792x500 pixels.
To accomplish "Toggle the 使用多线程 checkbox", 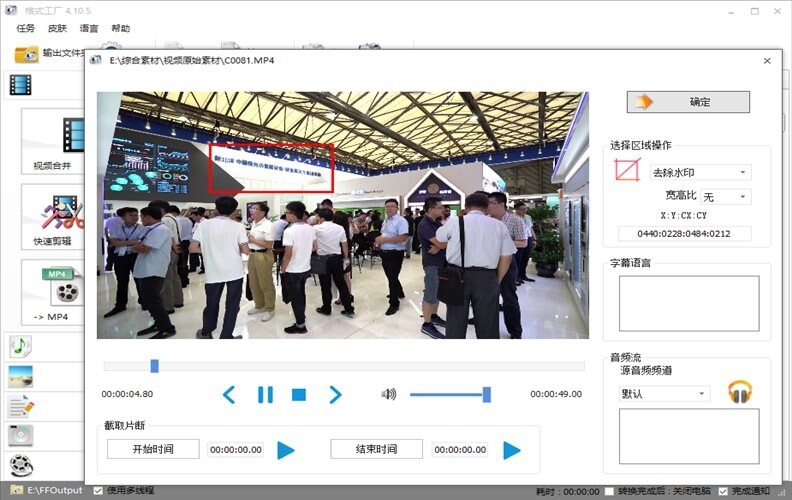I will tap(98, 491).
